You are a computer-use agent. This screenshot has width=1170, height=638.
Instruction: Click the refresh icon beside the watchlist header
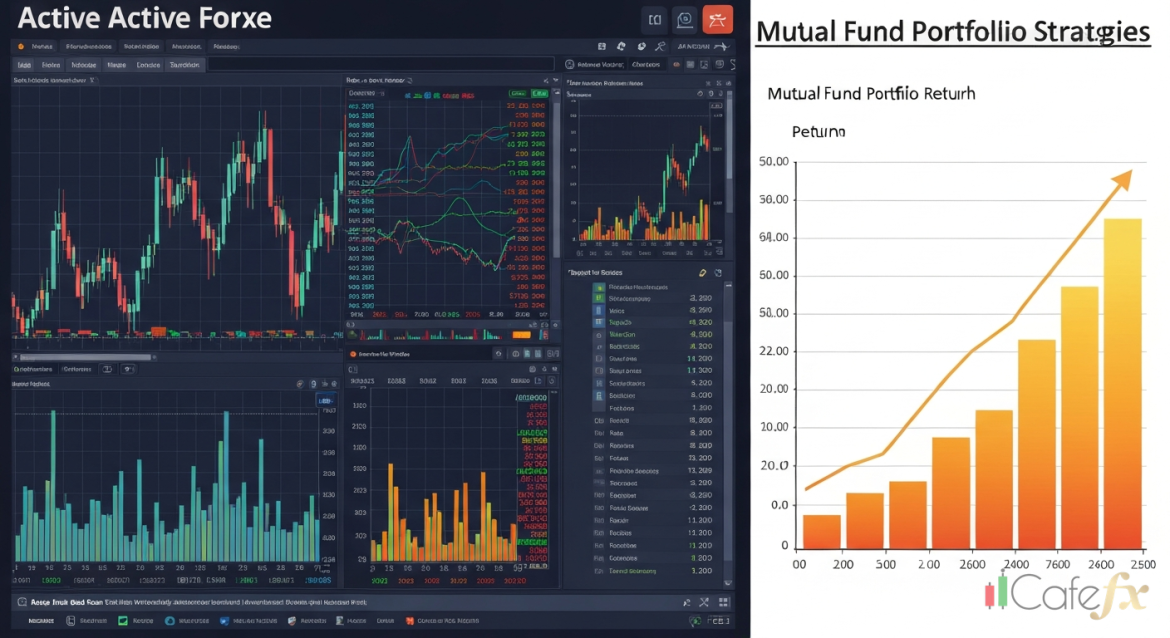[717, 274]
